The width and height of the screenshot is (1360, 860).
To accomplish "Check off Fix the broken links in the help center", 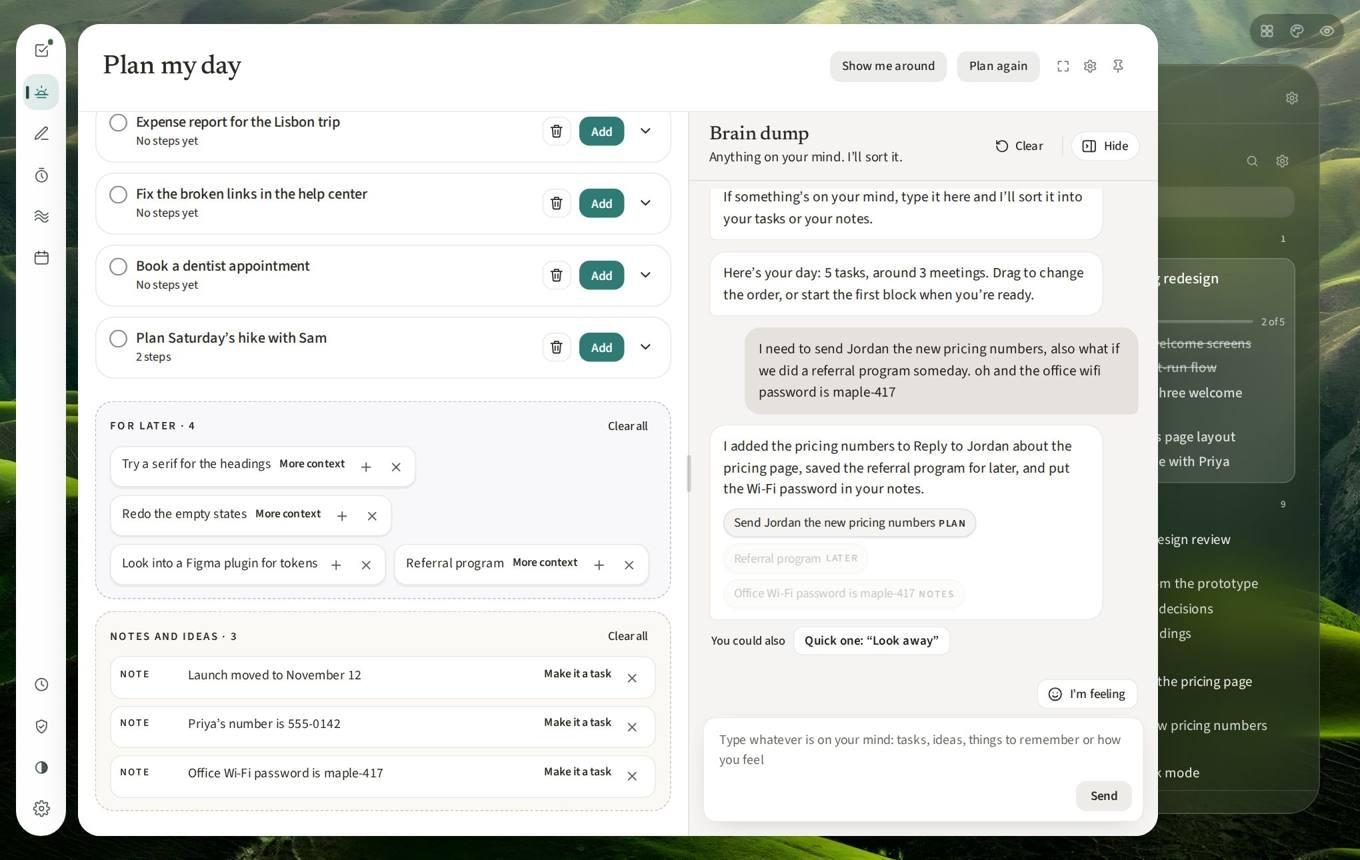I will 118,195.
